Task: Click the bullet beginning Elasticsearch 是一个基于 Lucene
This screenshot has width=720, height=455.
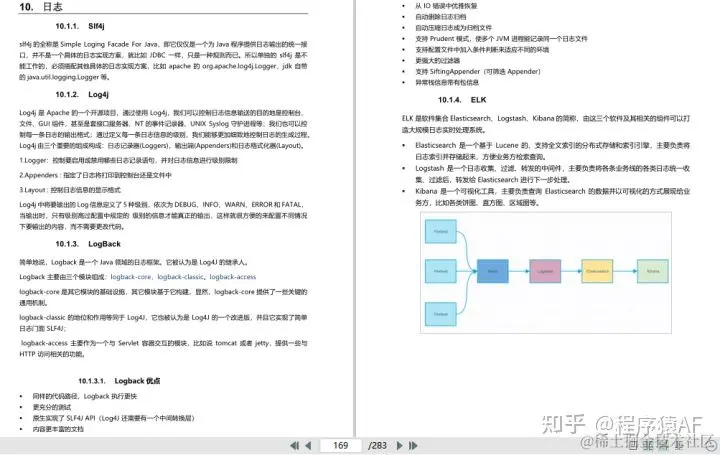Action: point(552,151)
